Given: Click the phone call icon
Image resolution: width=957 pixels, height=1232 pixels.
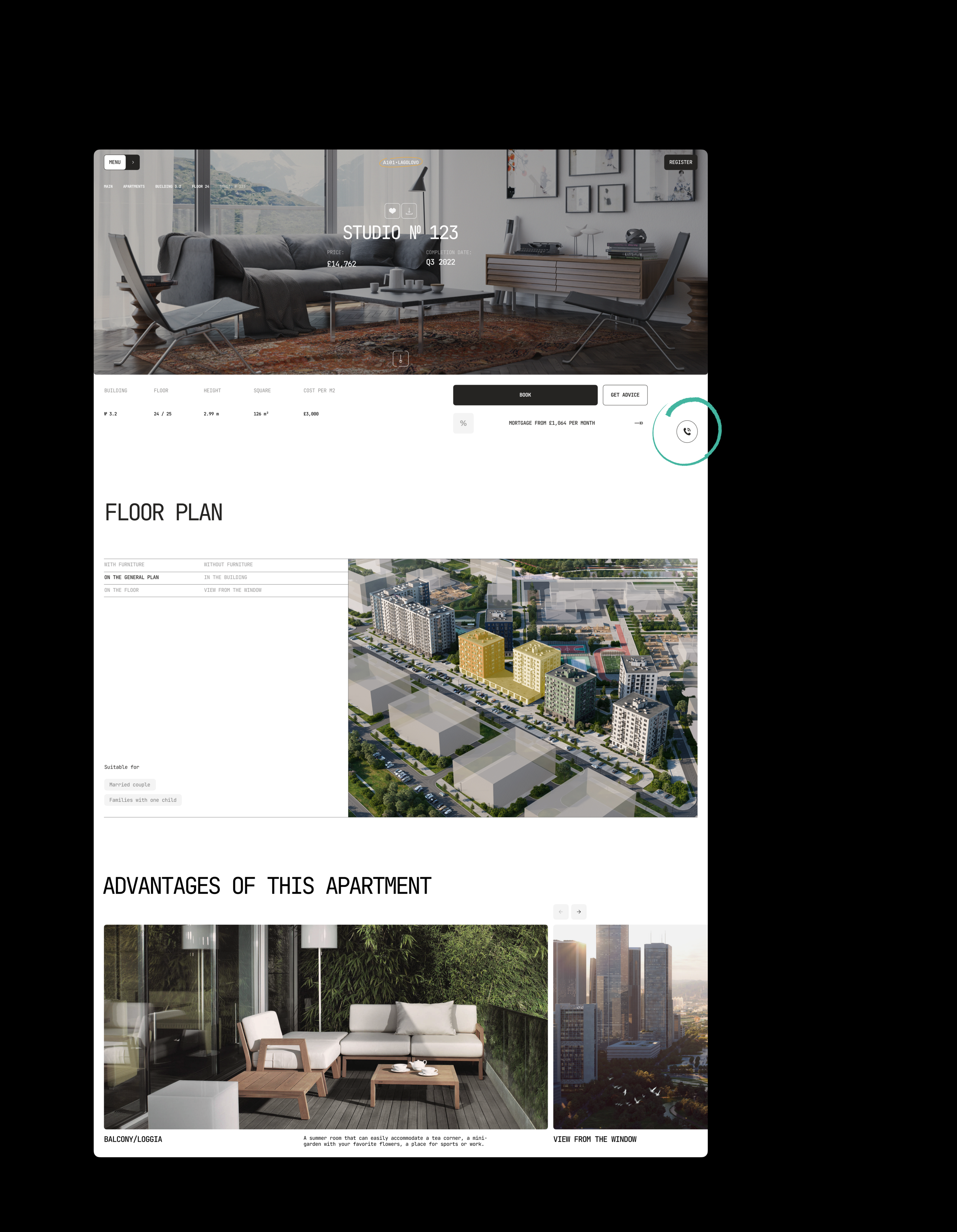Looking at the screenshot, I should click(x=687, y=431).
